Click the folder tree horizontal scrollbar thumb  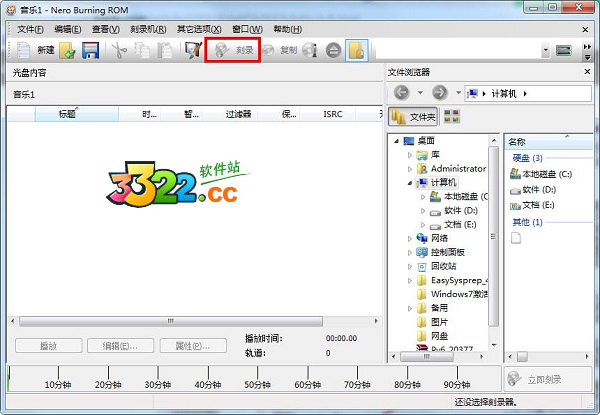[427, 357]
